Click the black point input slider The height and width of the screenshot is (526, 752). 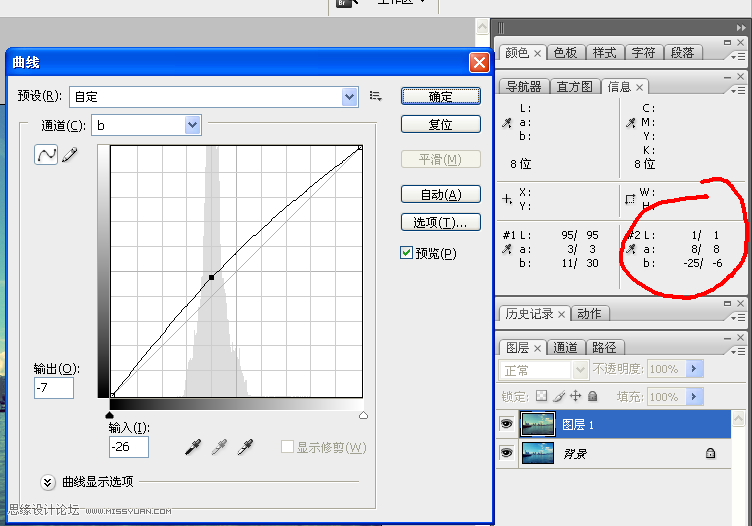[109, 415]
